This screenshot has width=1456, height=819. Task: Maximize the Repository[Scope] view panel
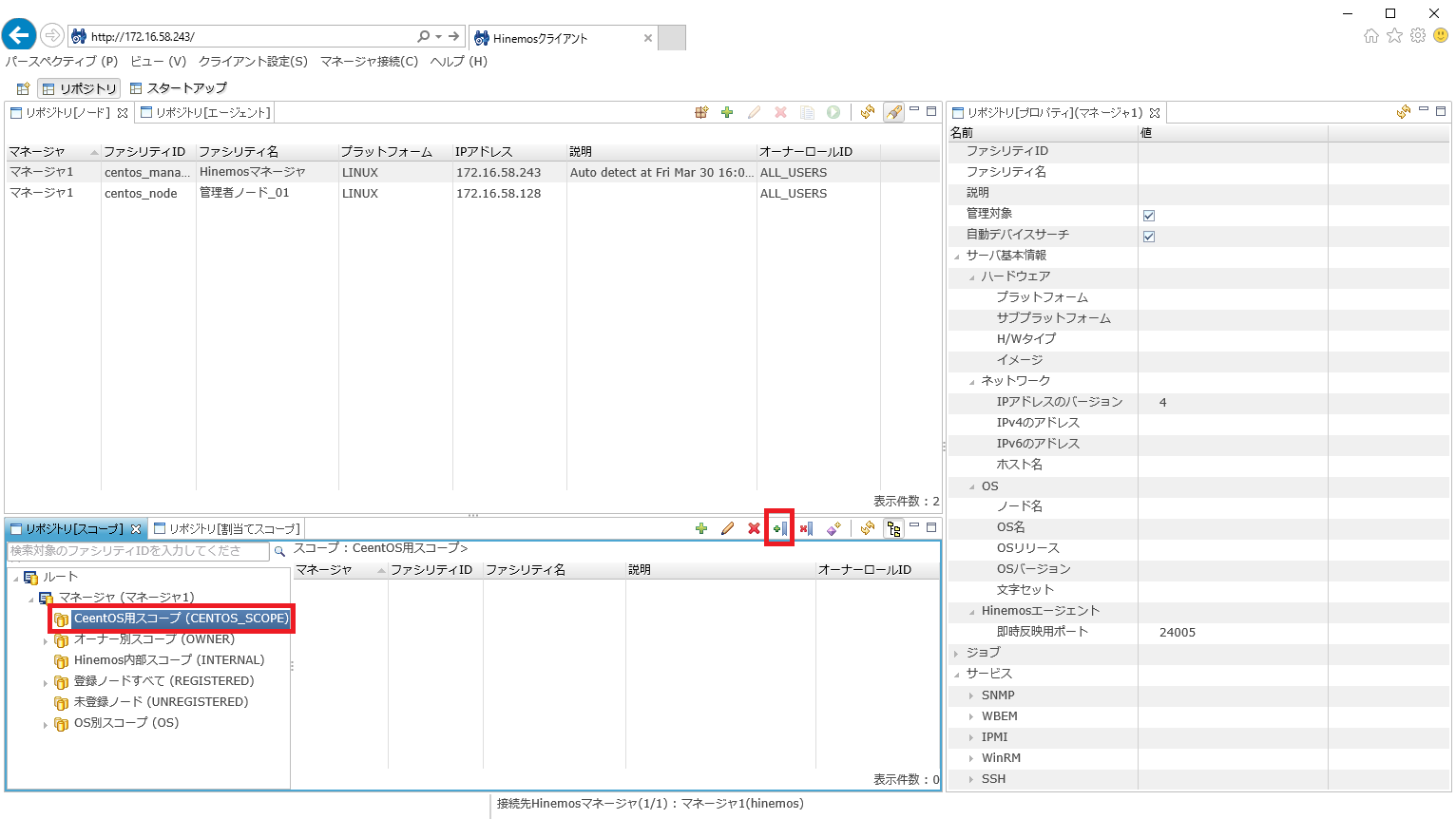tap(931, 526)
